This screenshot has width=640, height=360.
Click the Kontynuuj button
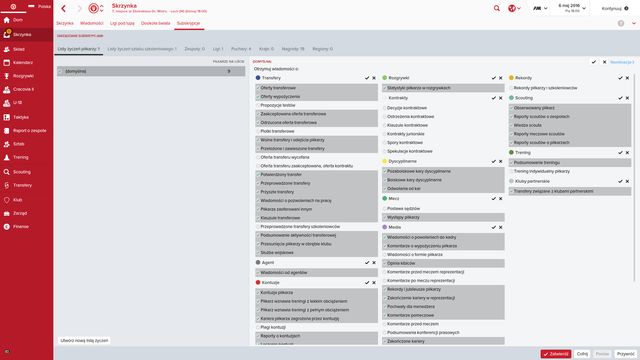[x=615, y=8]
